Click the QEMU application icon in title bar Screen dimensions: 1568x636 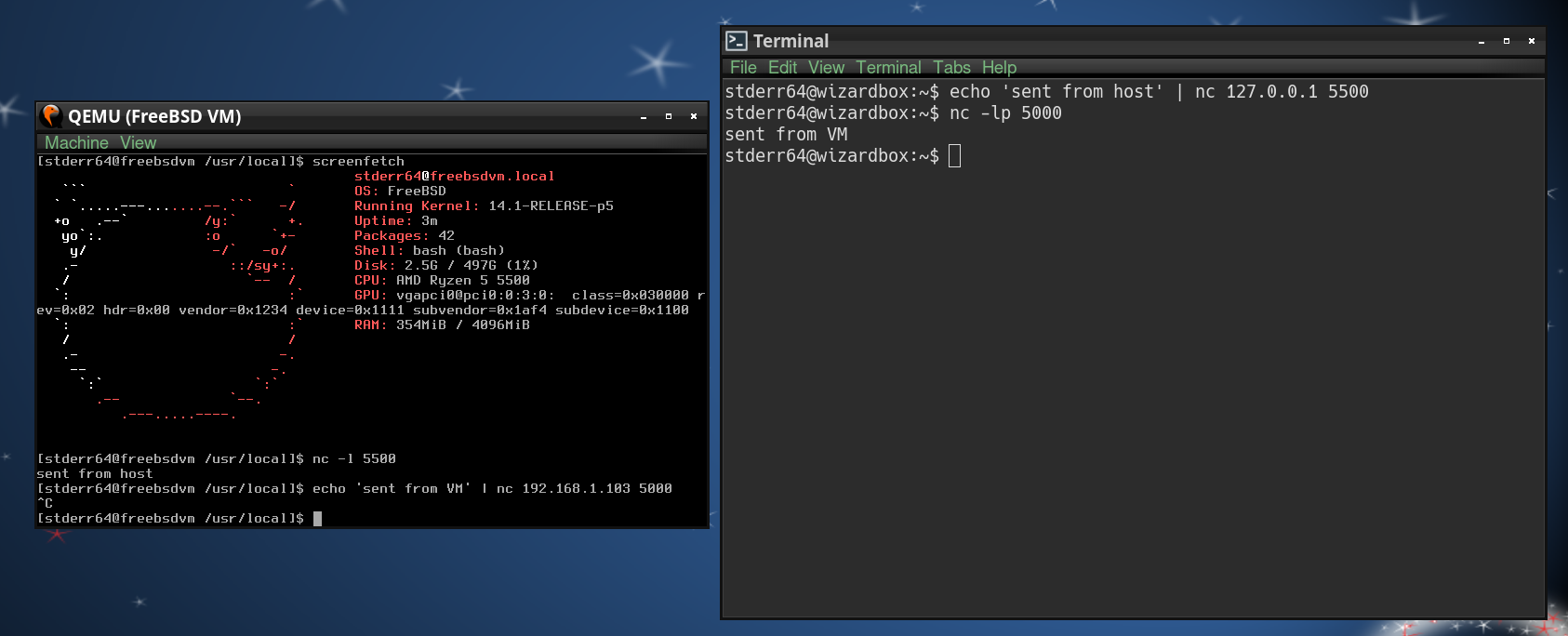tap(51, 115)
